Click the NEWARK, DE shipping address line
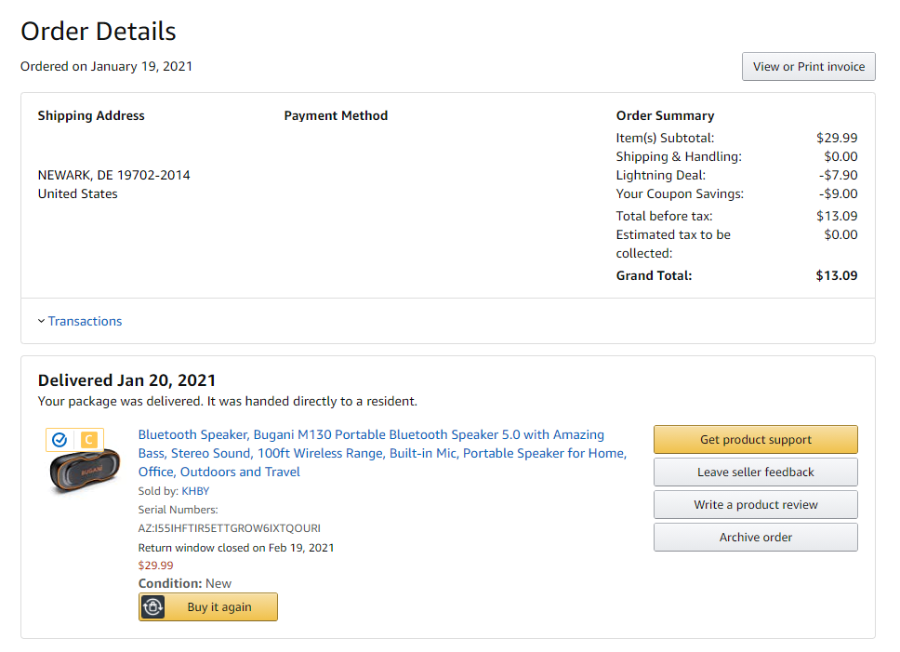The image size is (900, 652). pyautogui.click(x=114, y=175)
